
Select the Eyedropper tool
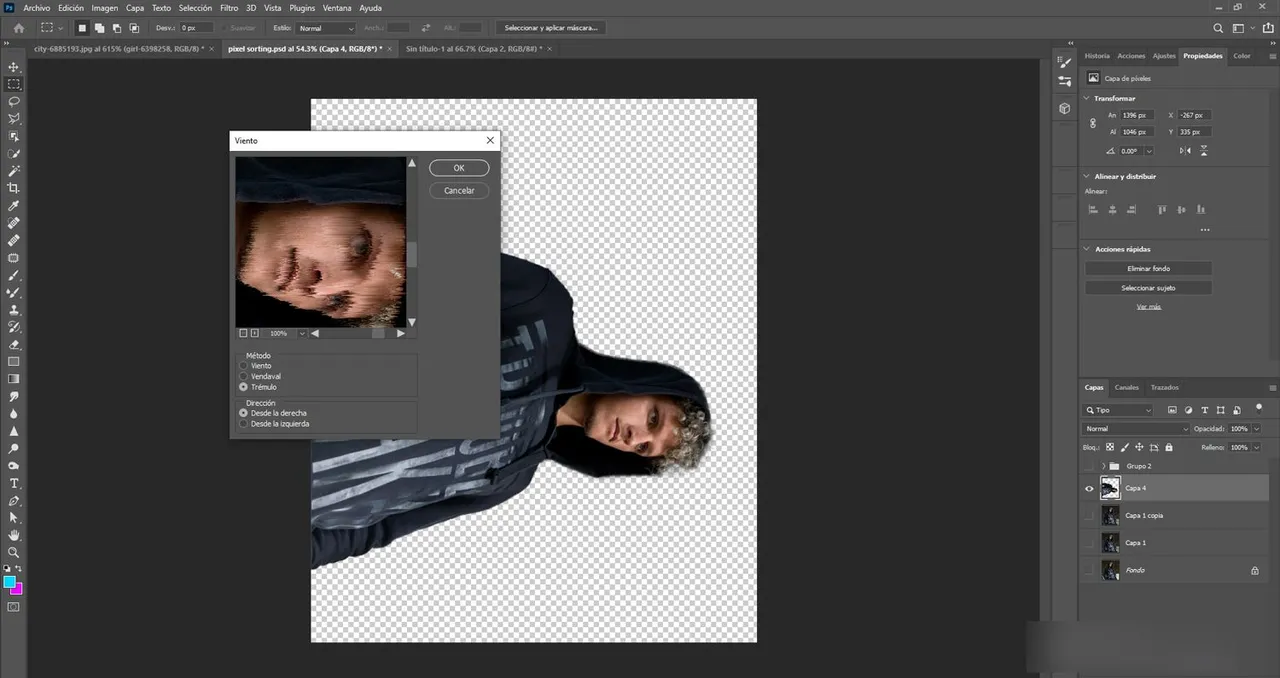(x=14, y=205)
